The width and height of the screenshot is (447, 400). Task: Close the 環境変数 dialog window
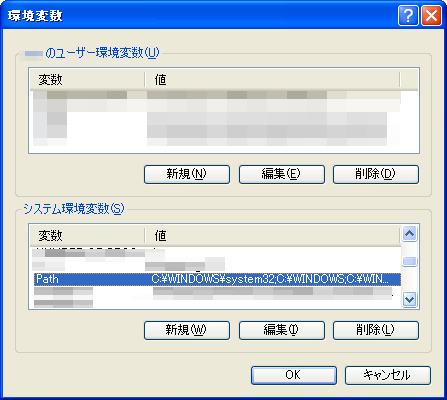pyautogui.click(x=431, y=15)
